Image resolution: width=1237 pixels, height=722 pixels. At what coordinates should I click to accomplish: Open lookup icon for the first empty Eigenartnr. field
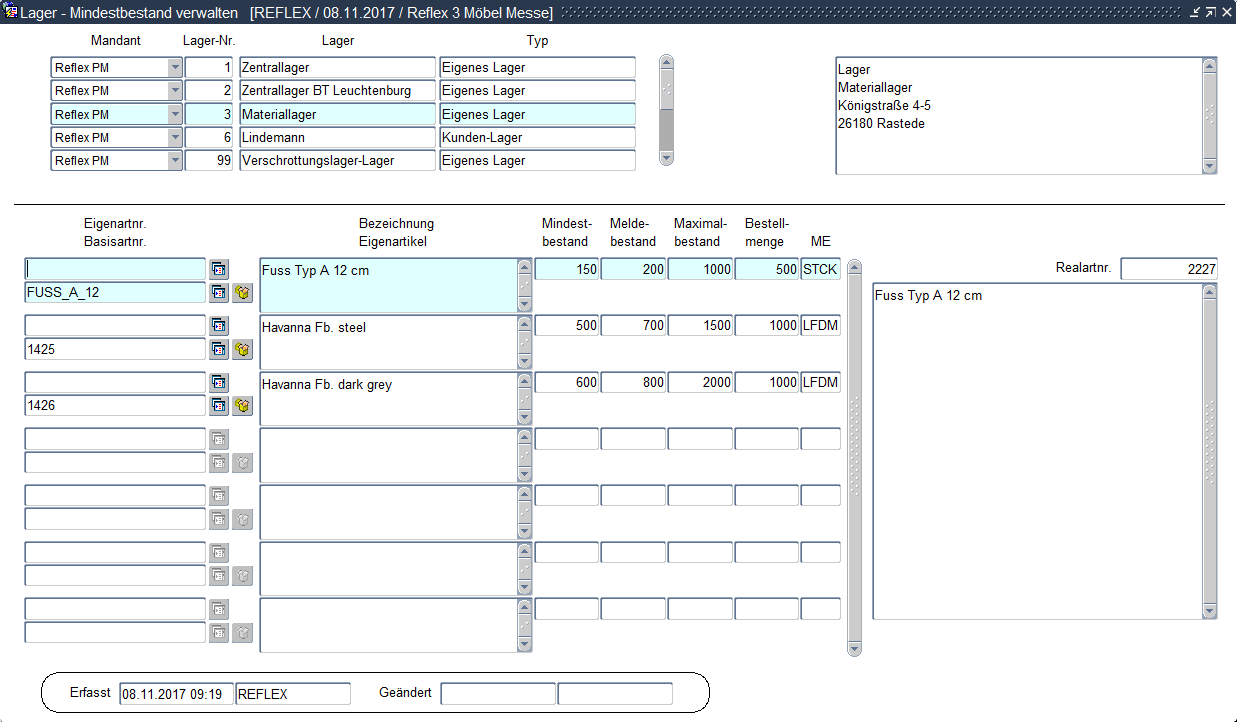[x=219, y=269]
